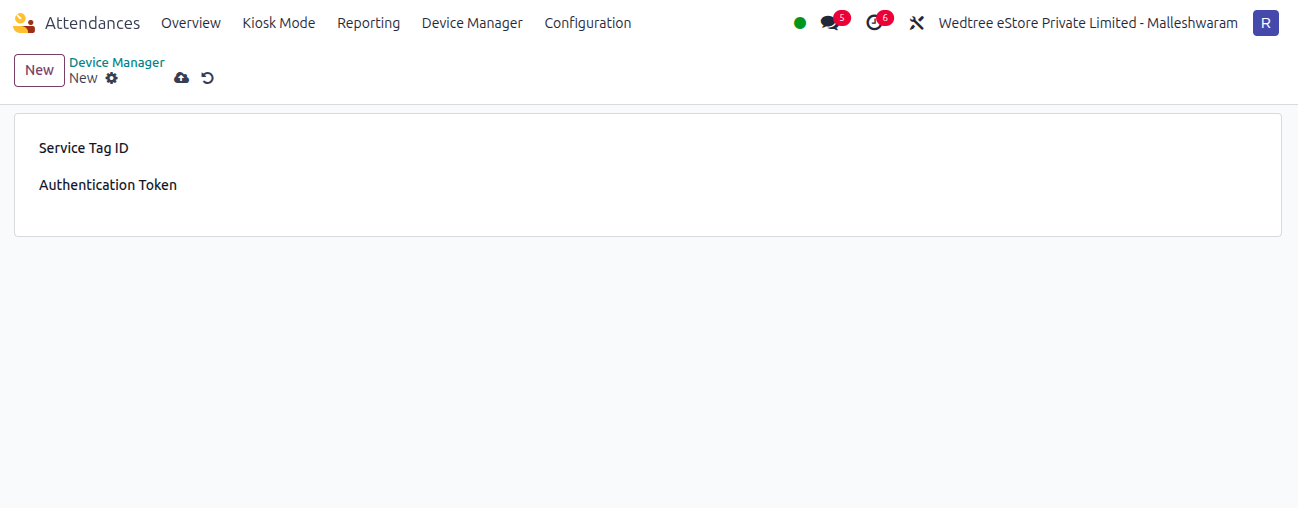Viewport: 1298px width, 508px height.
Task: Open the Reporting menu
Action: click(369, 23)
